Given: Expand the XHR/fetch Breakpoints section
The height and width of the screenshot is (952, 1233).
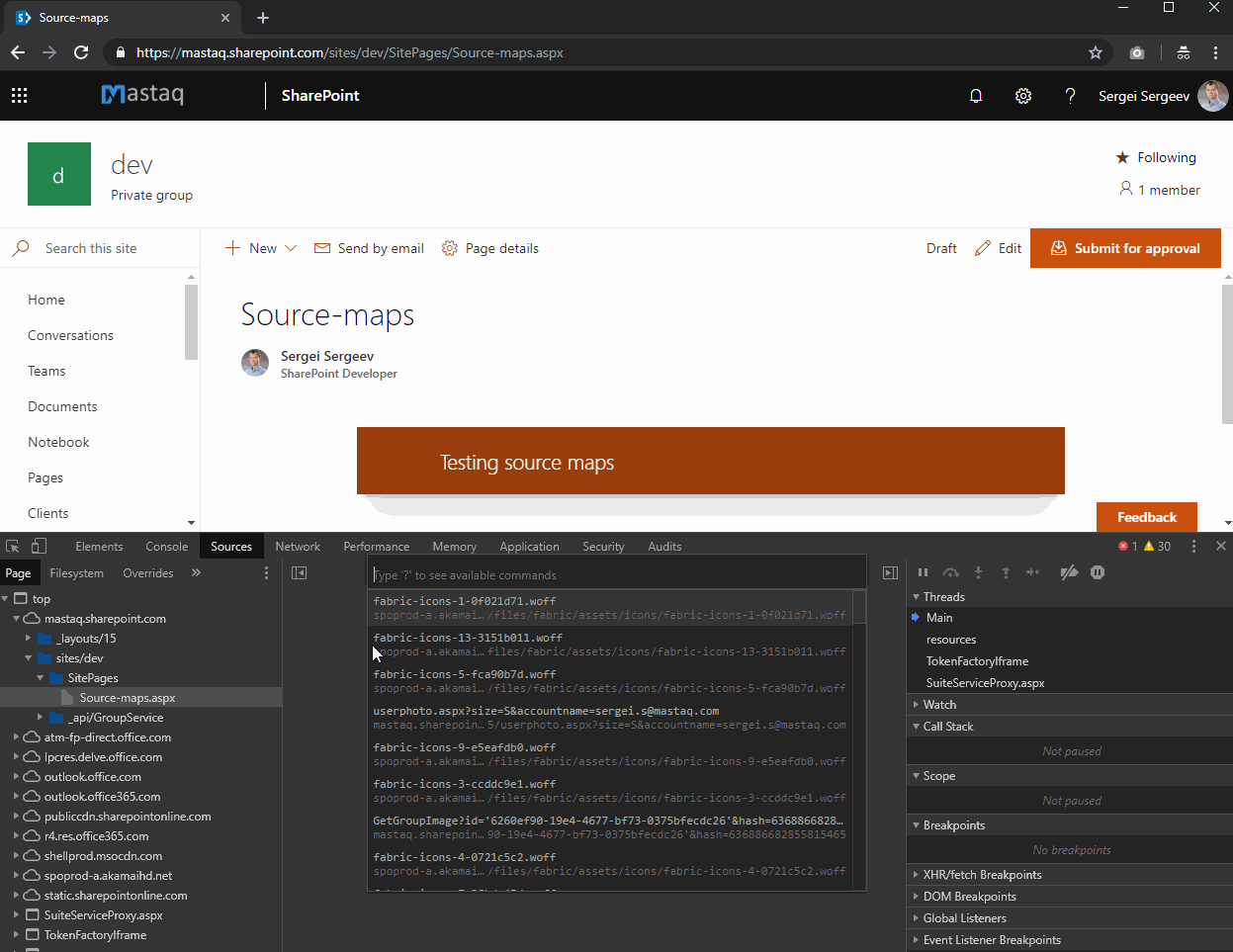Looking at the screenshot, I should (x=982, y=875).
